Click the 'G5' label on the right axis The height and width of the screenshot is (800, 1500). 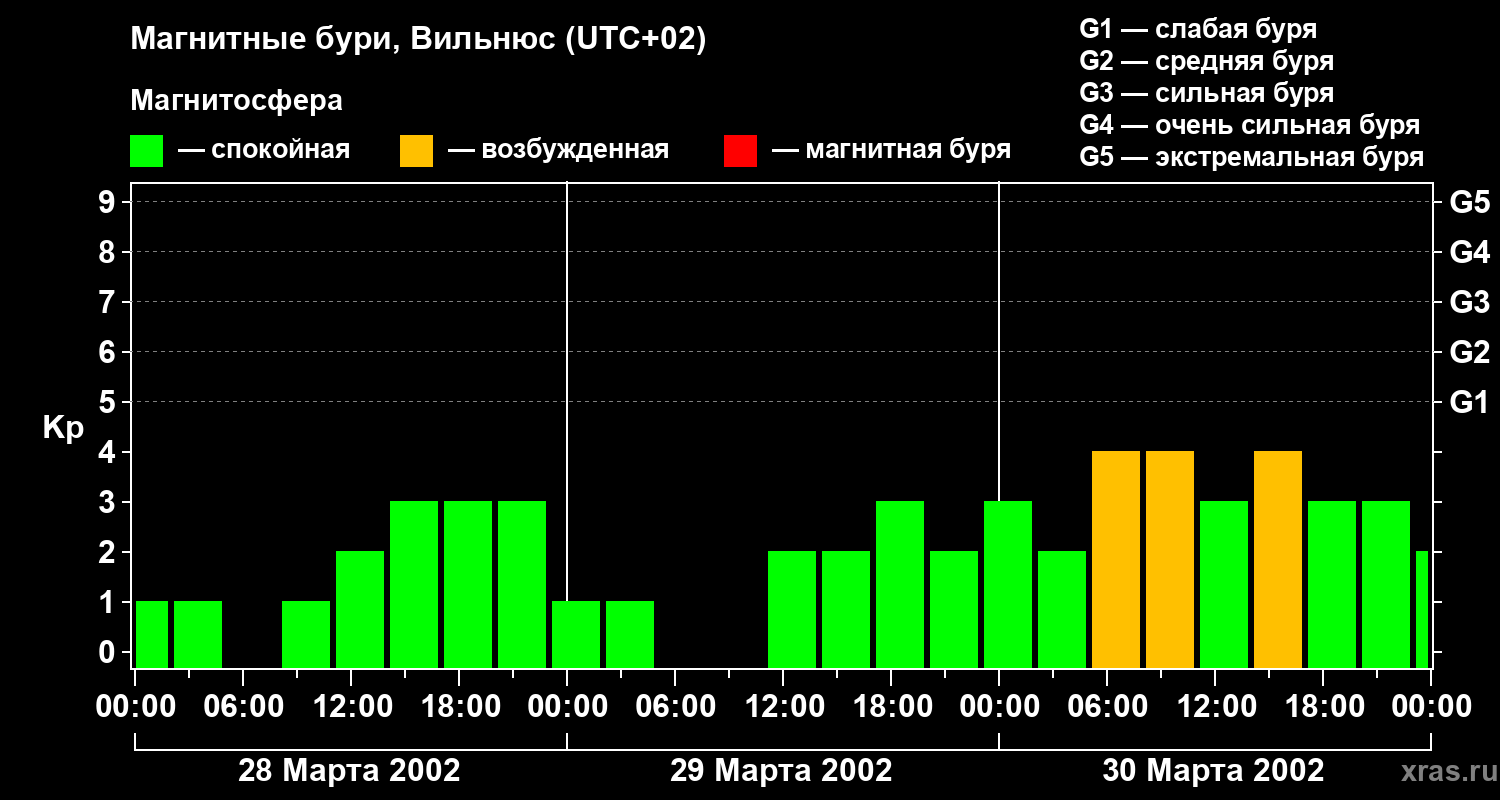coord(1470,202)
